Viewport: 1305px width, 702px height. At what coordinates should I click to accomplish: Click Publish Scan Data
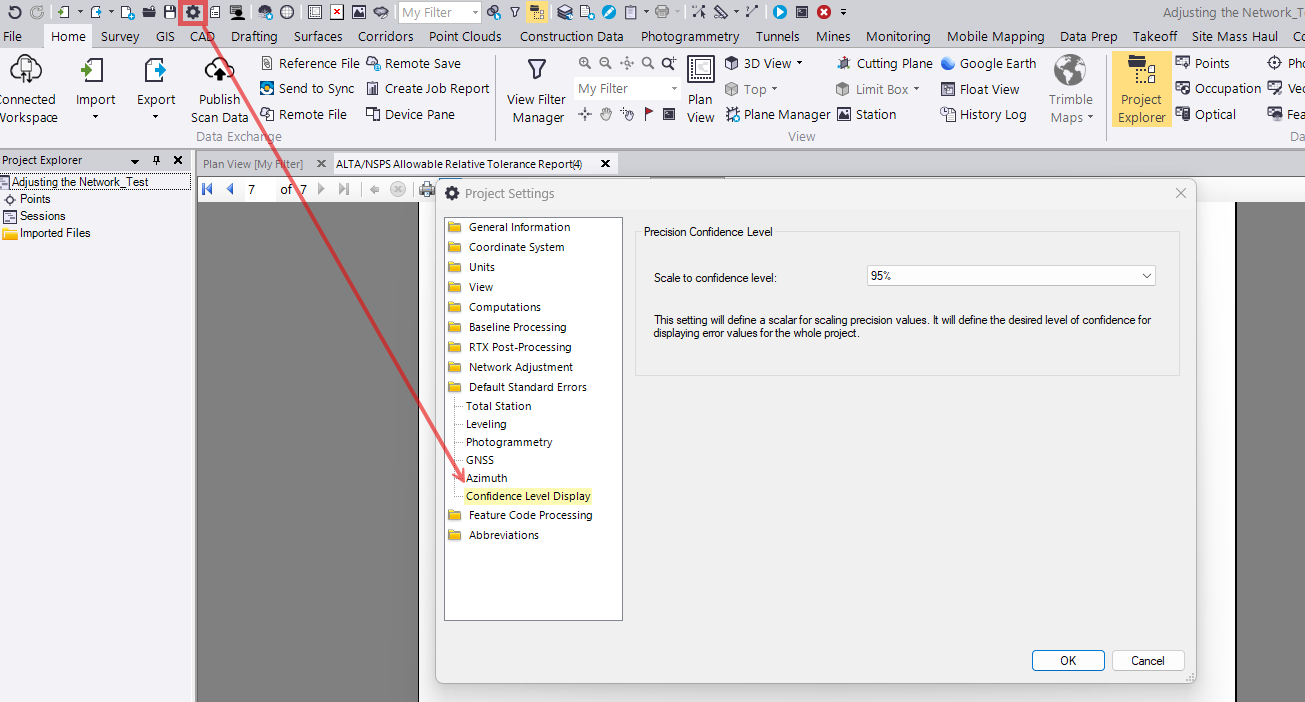tap(219, 90)
